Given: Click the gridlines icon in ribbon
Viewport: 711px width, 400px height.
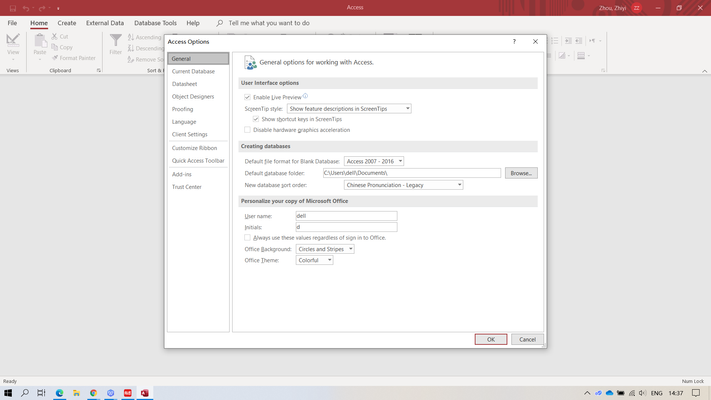Looking at the screenshot, I should coord(581,56).
